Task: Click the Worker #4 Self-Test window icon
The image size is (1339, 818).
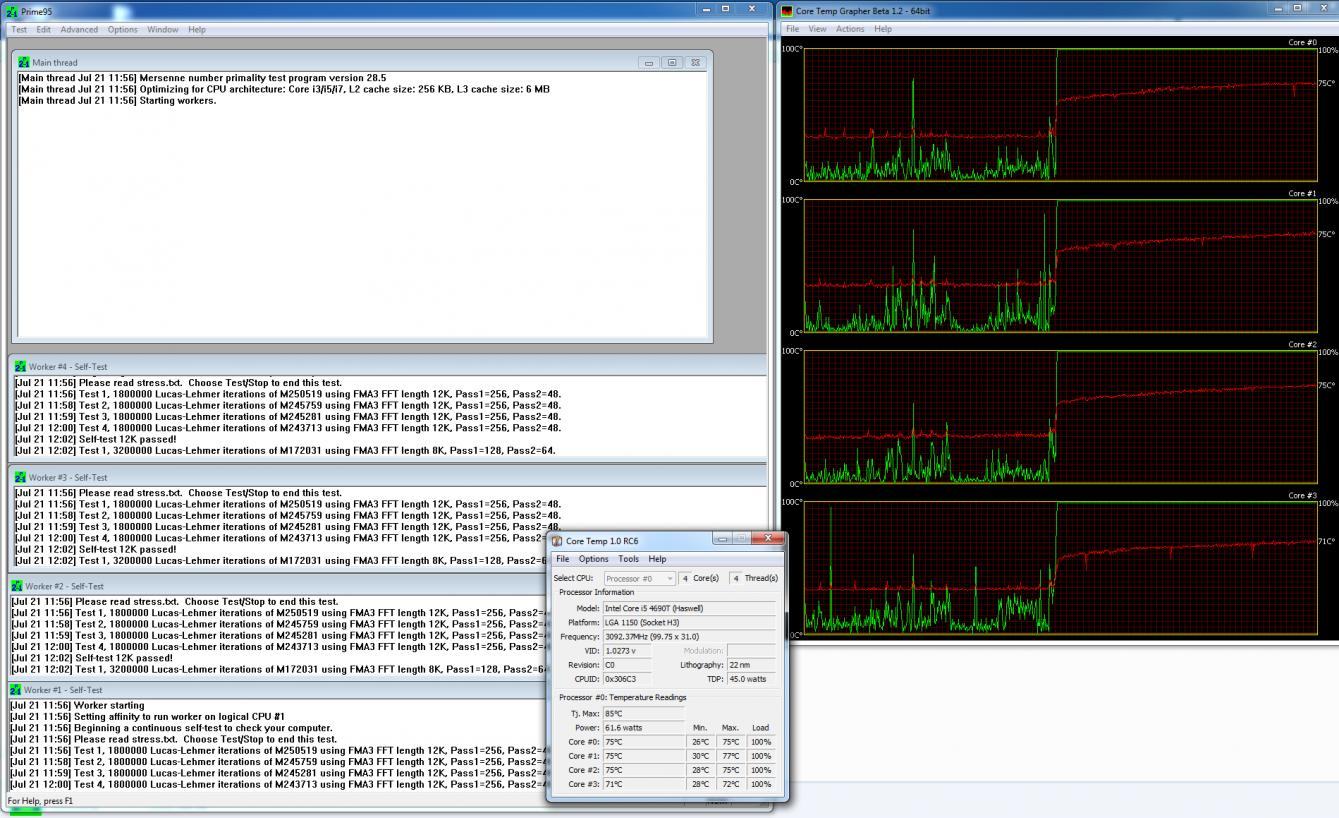Action: point(20,367)
